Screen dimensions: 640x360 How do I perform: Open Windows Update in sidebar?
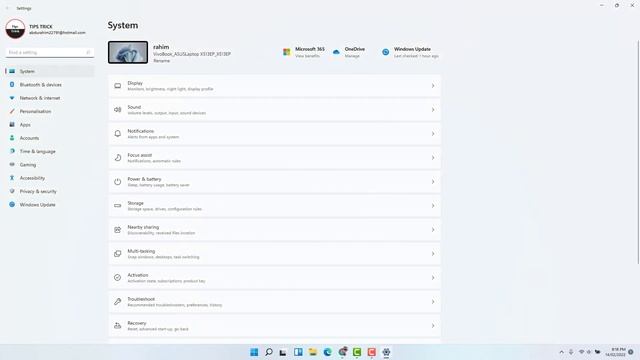(50, 205)
